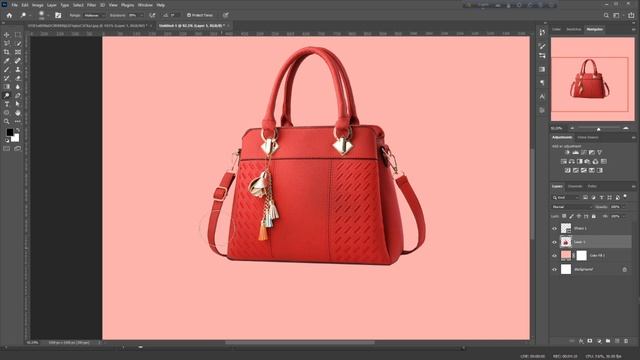The height and width of the screenshot is (360, 640).
Task: Toggle layer filtering on/off switch
Action: [625, 197]
